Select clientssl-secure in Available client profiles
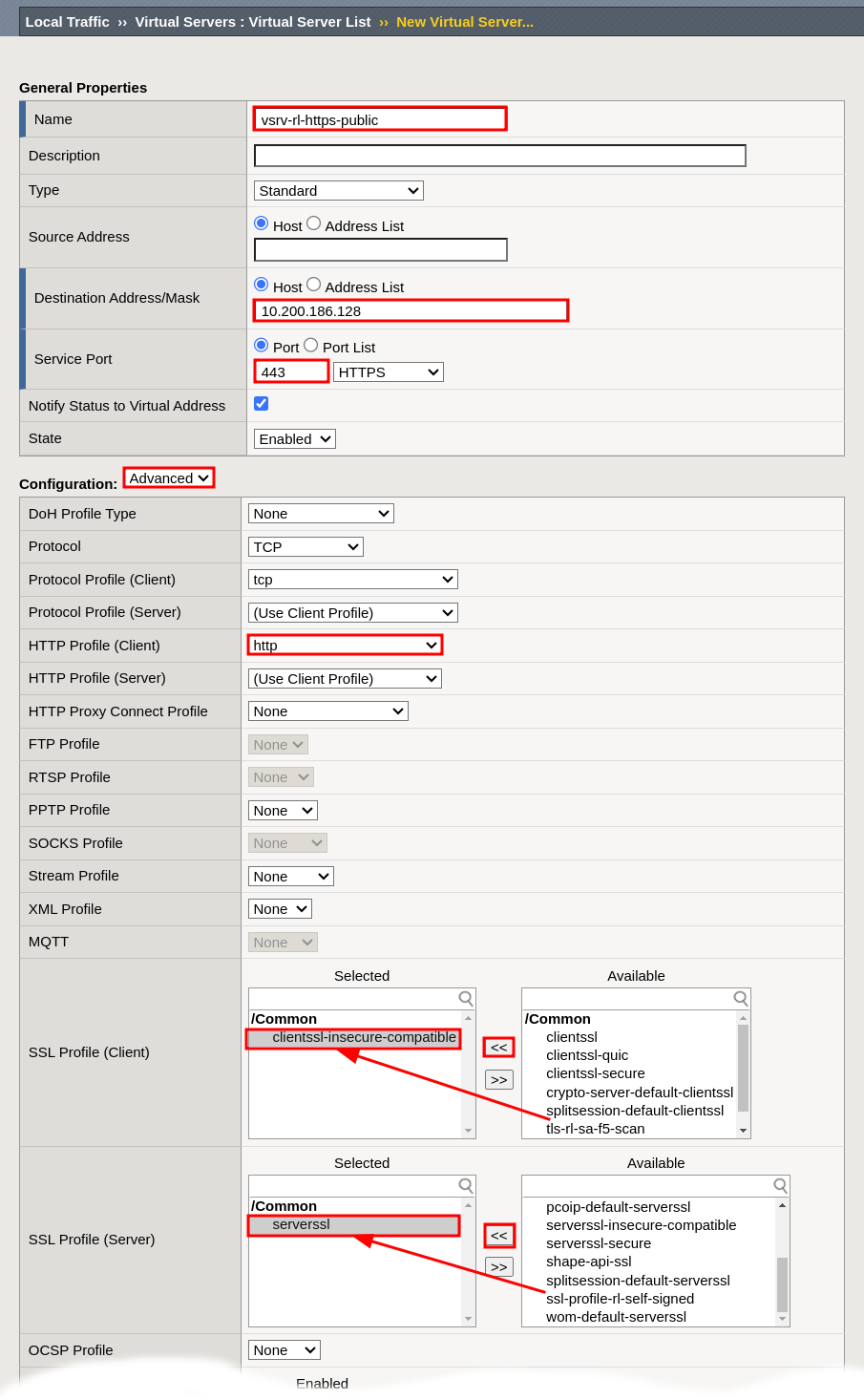This screenshot has width=864, height=1400. pos(595,1073)
